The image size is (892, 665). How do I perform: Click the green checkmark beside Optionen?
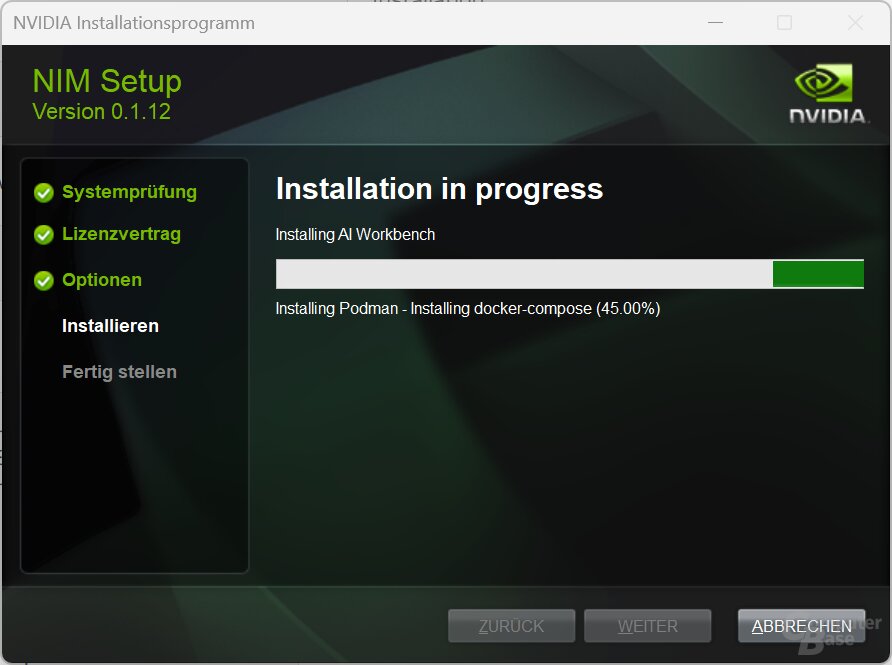click(x=44, y=281)
